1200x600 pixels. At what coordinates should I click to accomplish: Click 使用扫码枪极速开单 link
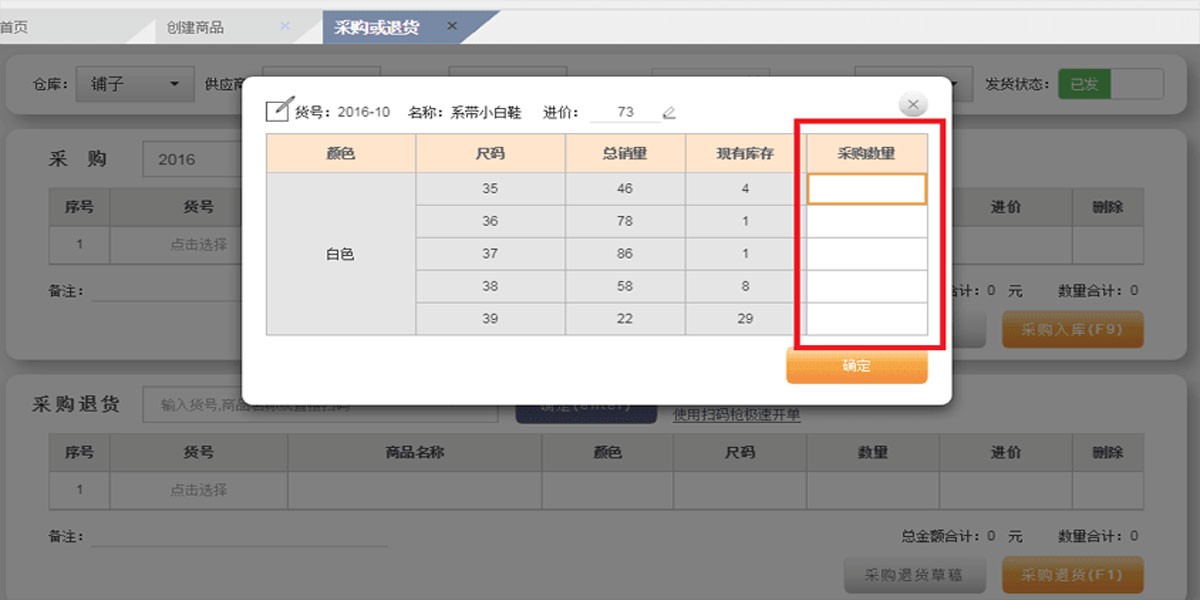coord(736,415)
